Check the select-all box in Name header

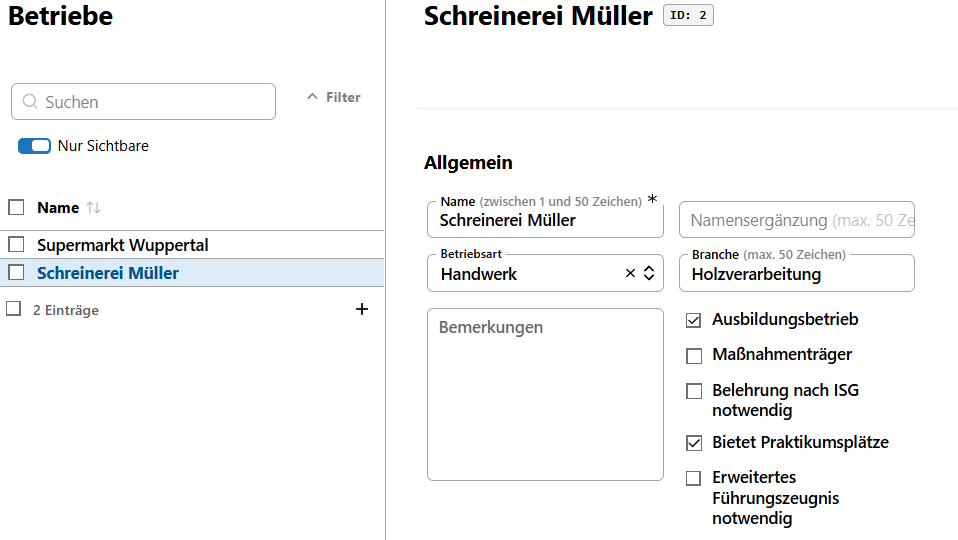(16, 207)
